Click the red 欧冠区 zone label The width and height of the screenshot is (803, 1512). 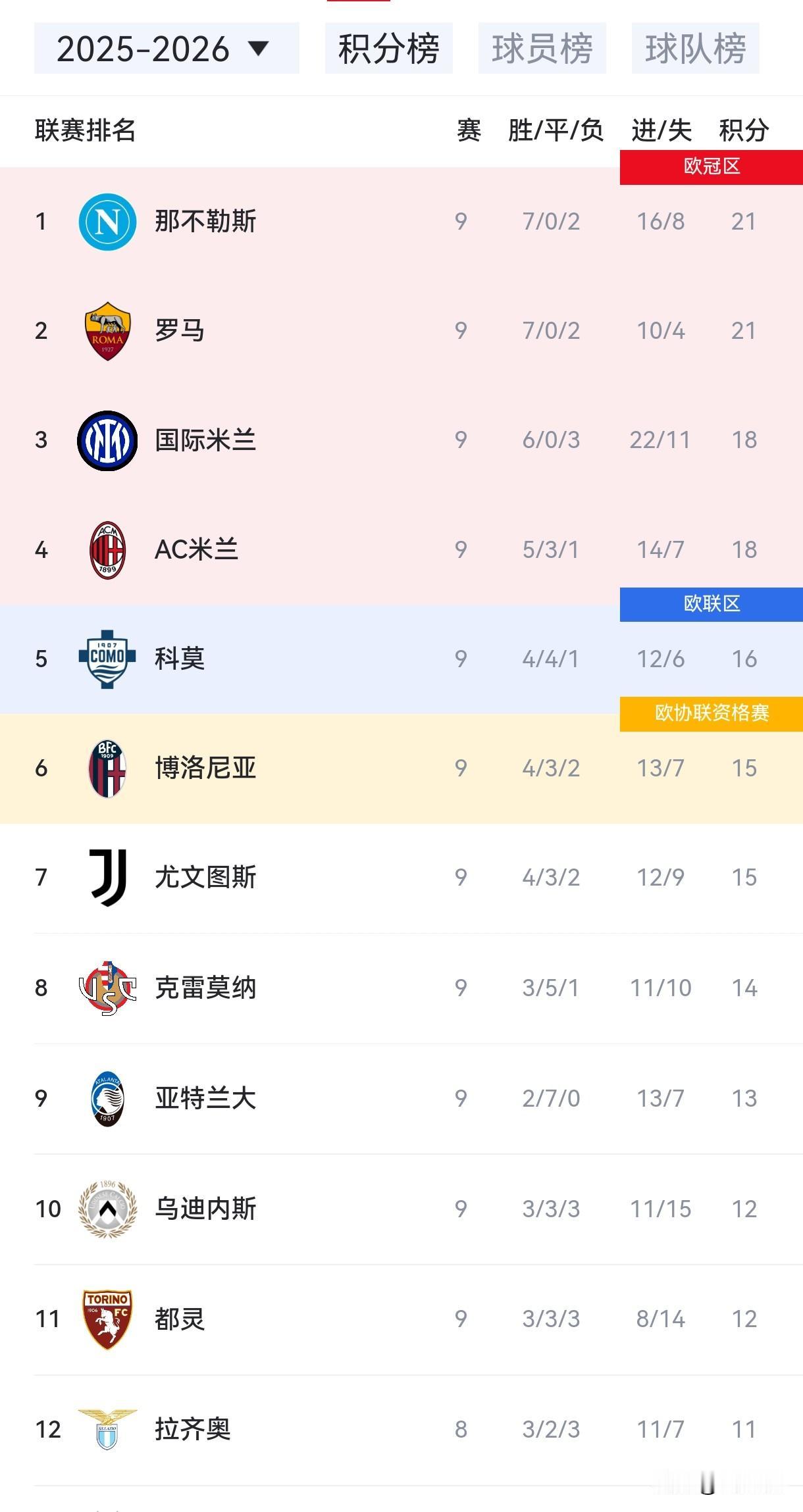pyautogui.click(x=710, y=167)
